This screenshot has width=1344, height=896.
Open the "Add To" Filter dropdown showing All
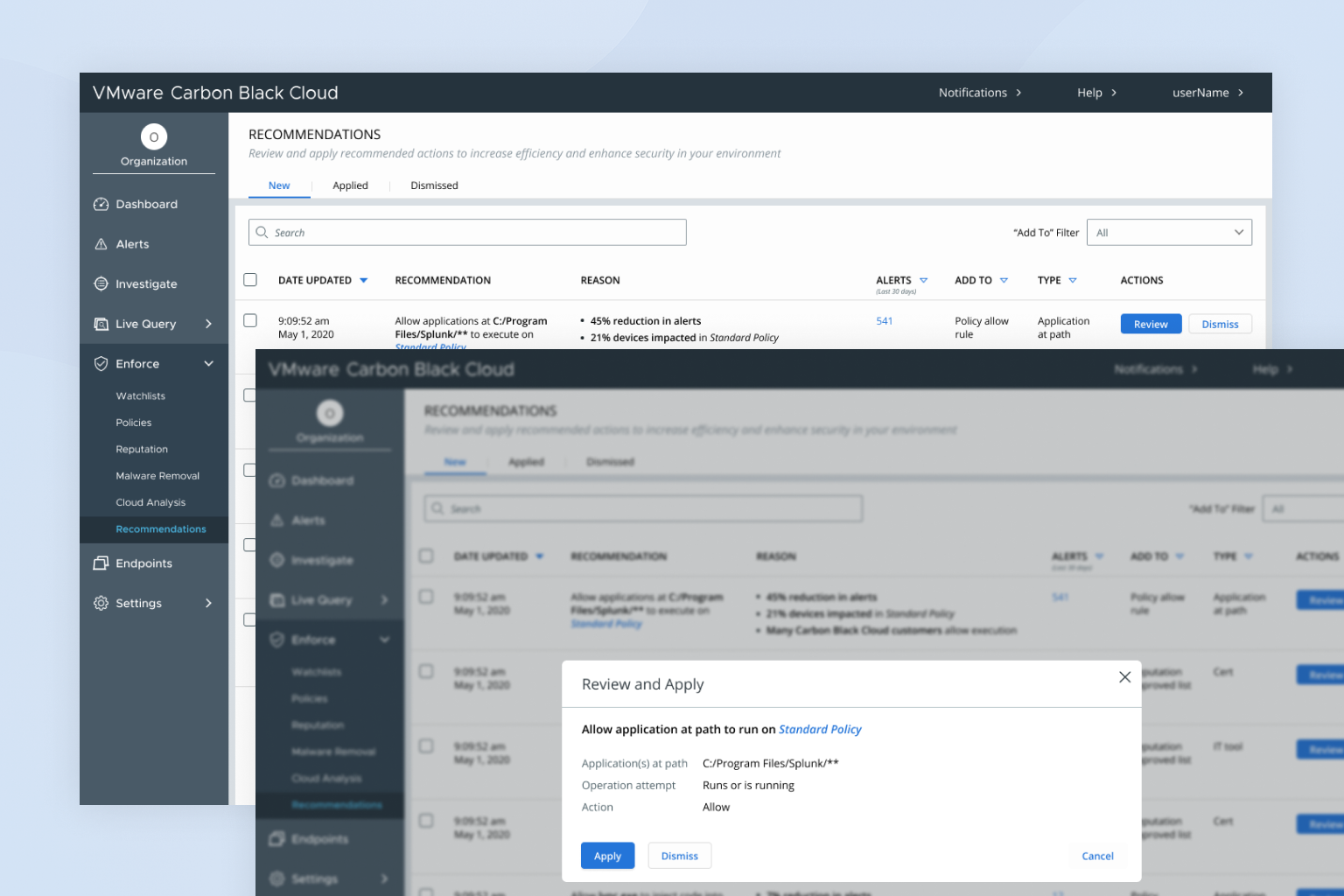[x=1169, y=232]
